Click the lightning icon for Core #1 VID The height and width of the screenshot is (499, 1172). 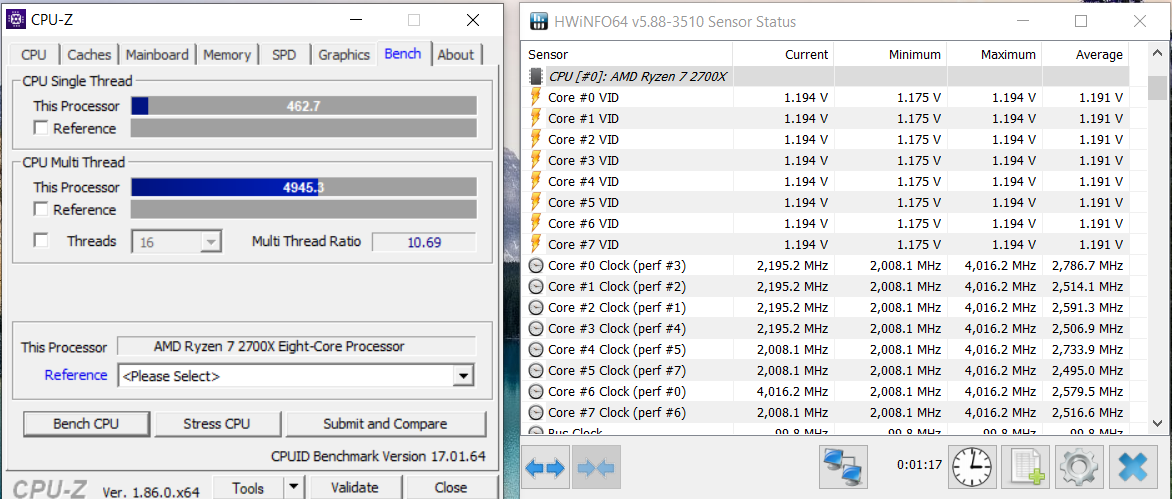(536, 118)
